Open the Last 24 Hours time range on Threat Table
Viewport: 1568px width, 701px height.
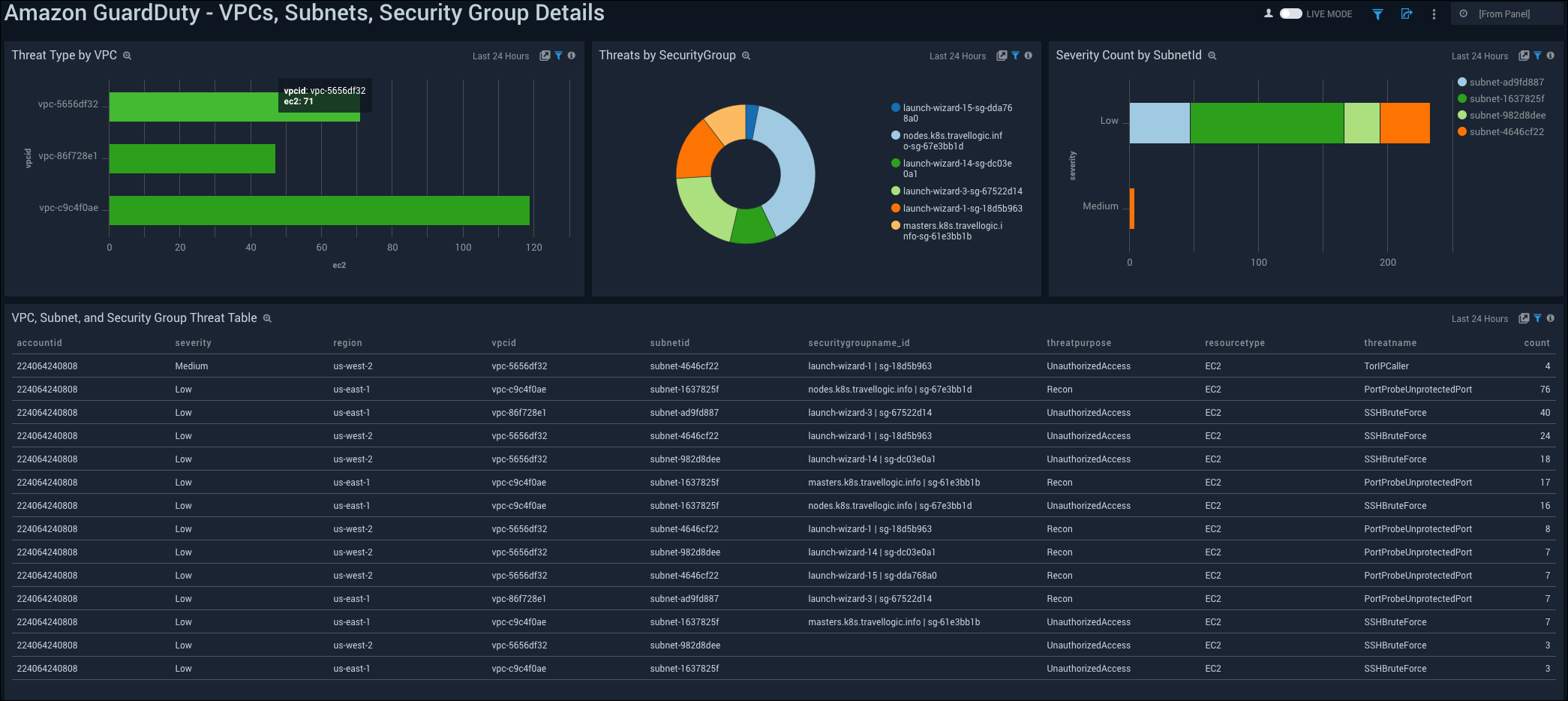tap(1479, 318)
